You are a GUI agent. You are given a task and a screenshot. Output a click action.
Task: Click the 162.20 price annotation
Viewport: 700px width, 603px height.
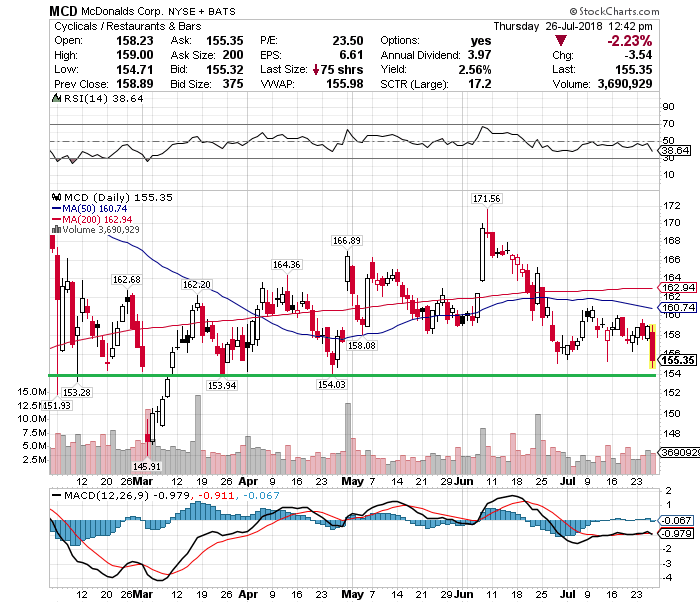196,285
